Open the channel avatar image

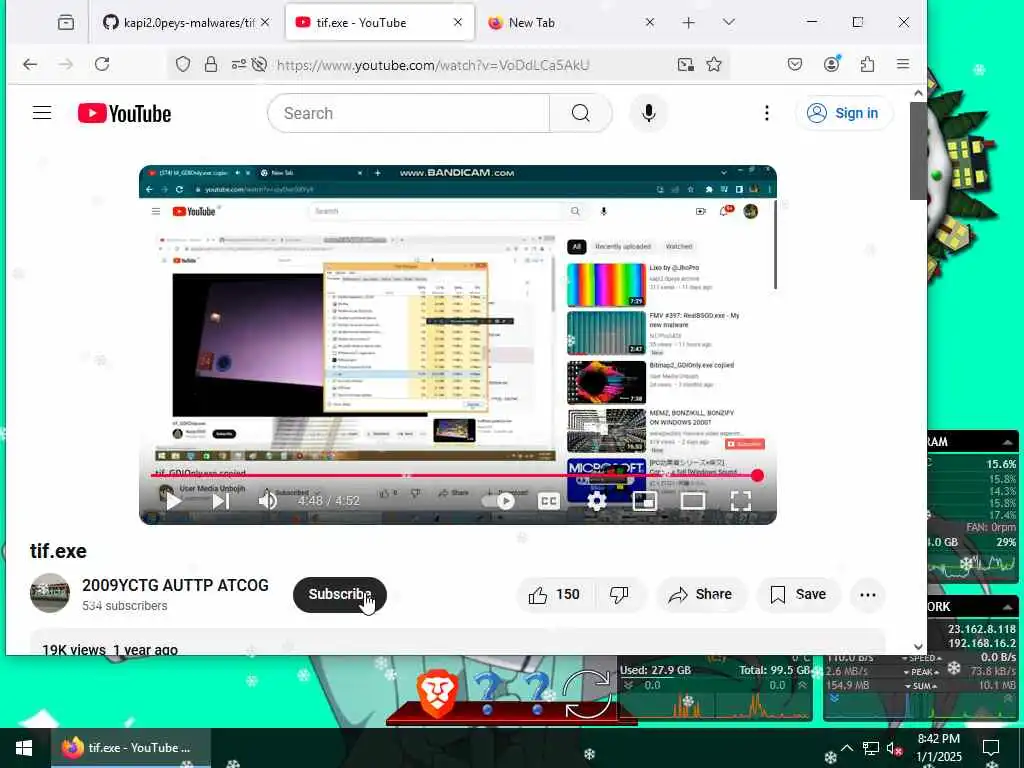(50, 593)
